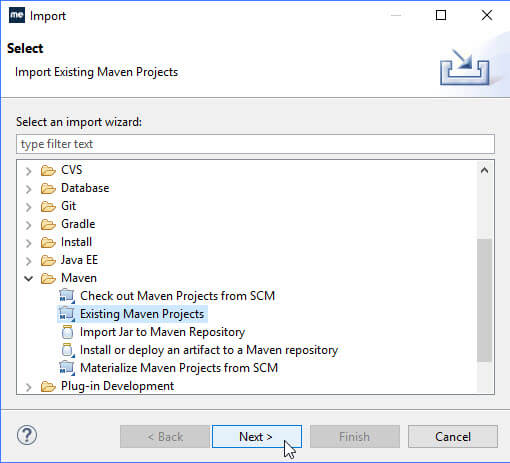Click the wizard list vertical scrollbar thumb
This screenshot has width=510, height=463.
(485, 300)
